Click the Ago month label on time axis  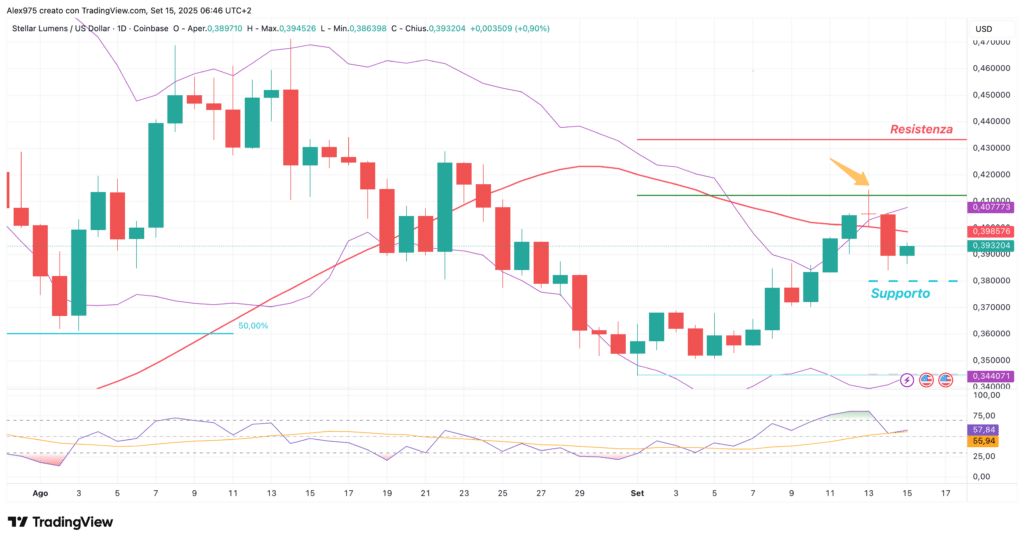pyautogui.click(x=40, y=493)
